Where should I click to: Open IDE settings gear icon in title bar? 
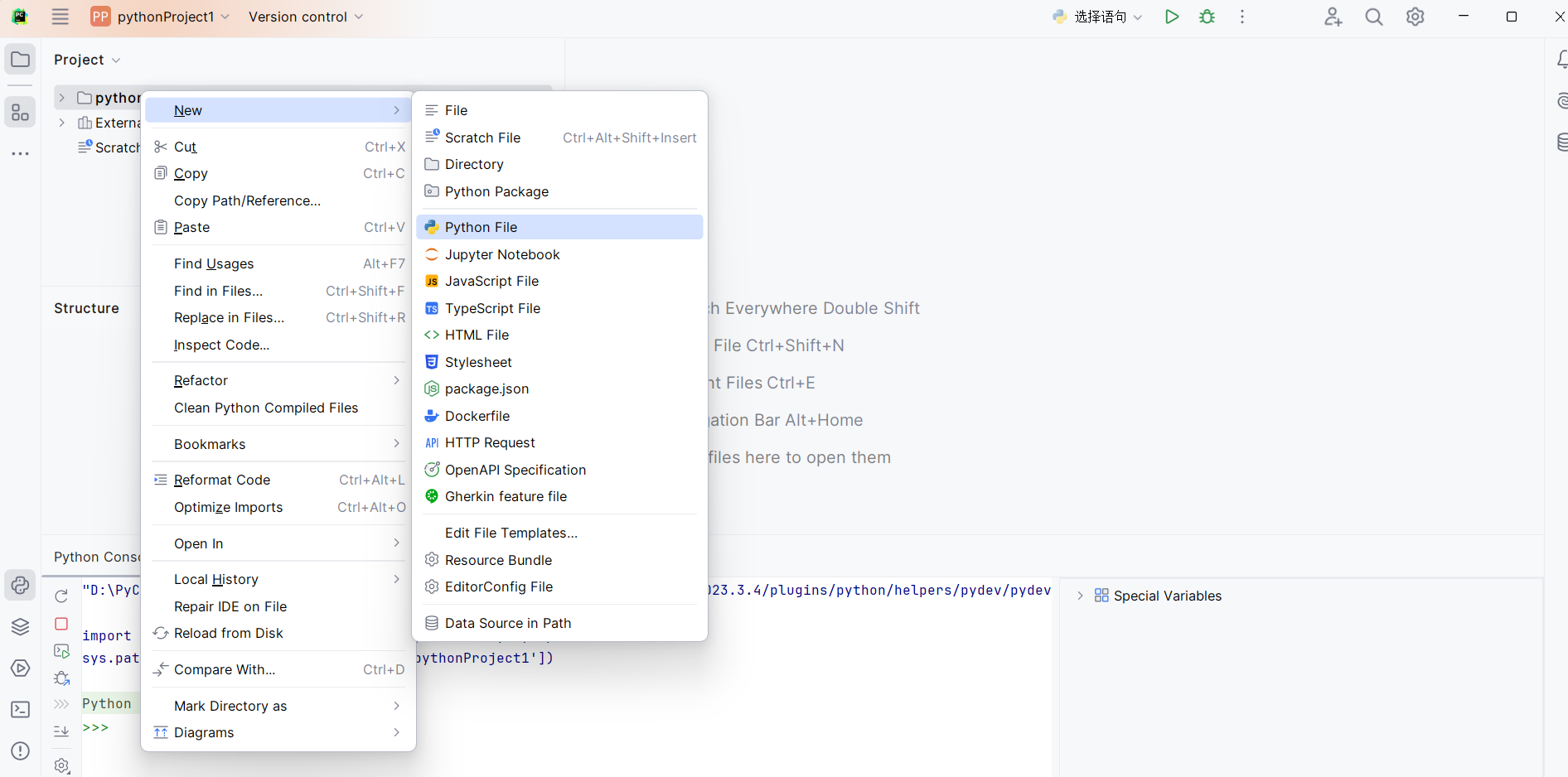tap(1415, 17)
